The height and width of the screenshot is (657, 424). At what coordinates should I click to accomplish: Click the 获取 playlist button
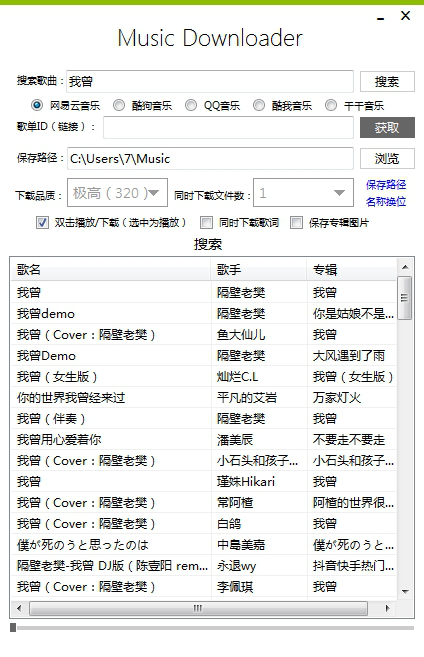point(387,127)
